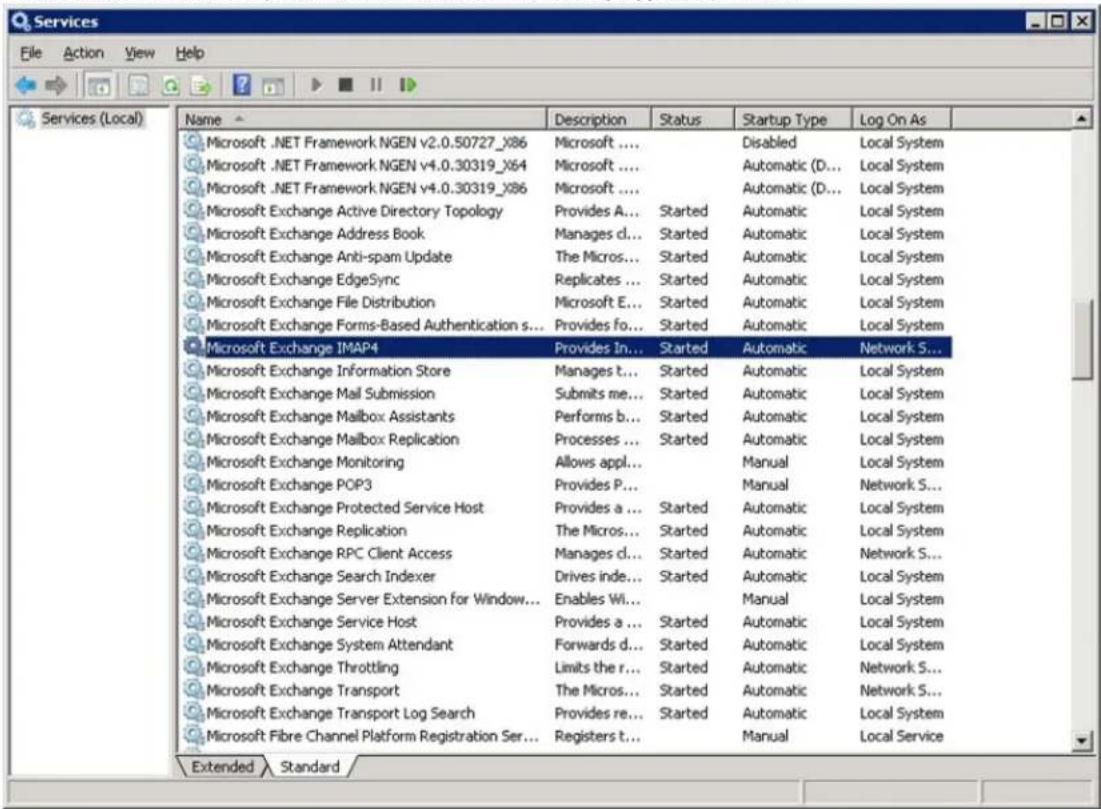Click the Refresh toolbar icon
Image resolution: width=1101 pixels, height=809 pixels.
point(171,86)
